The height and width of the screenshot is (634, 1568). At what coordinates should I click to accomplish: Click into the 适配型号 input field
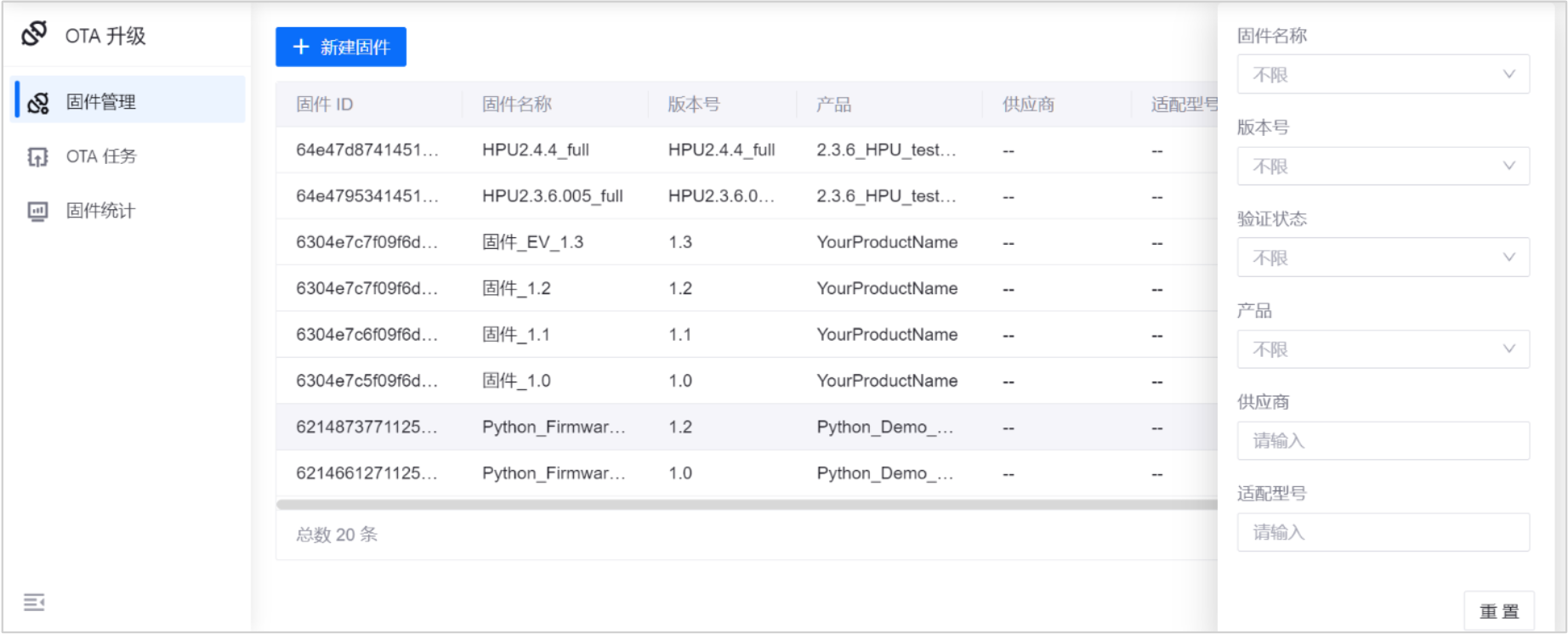pyautogui.click(x=1382, y=533)
